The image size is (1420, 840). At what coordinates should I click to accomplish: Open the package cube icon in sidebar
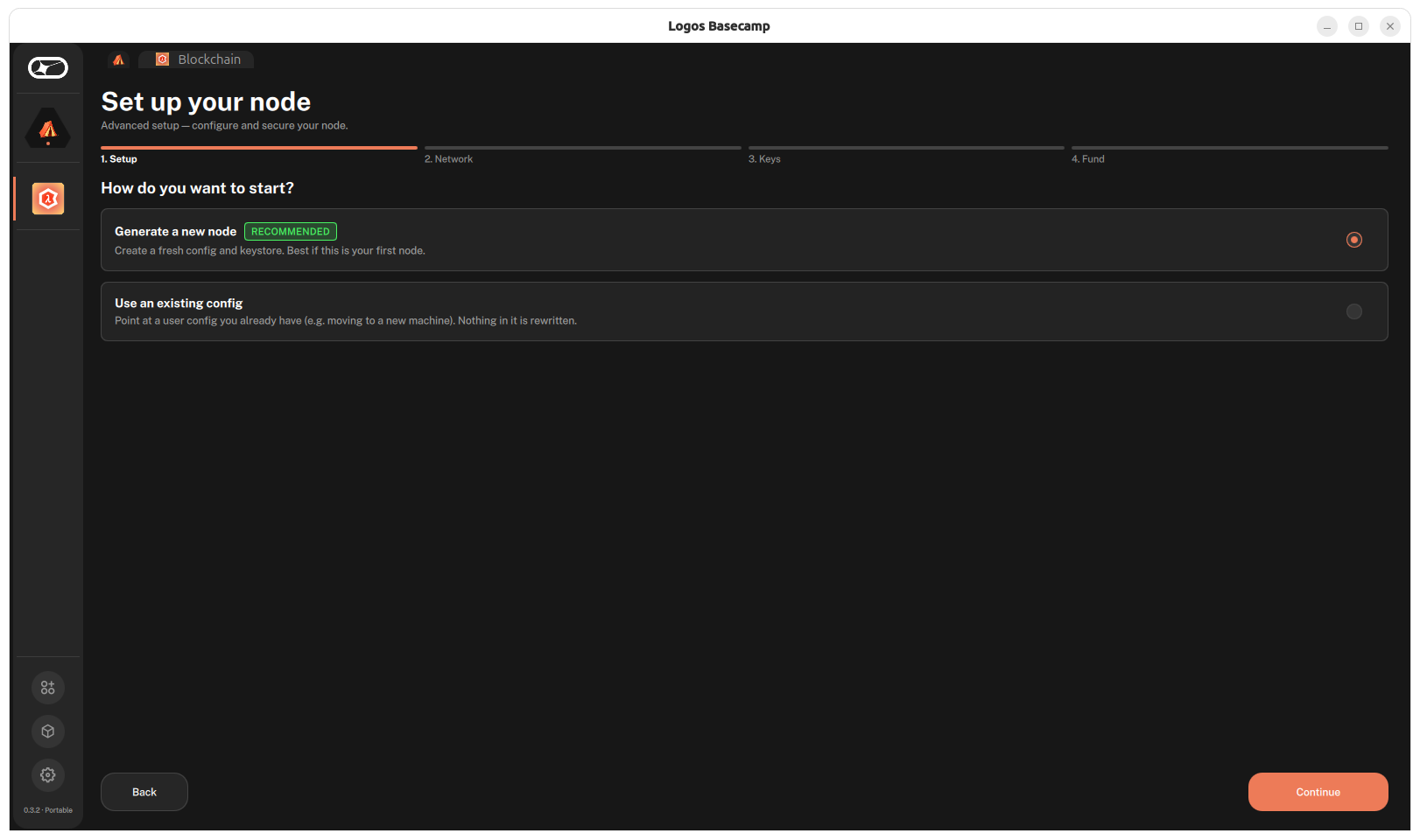pyautogui.click(x=48, y=731)
